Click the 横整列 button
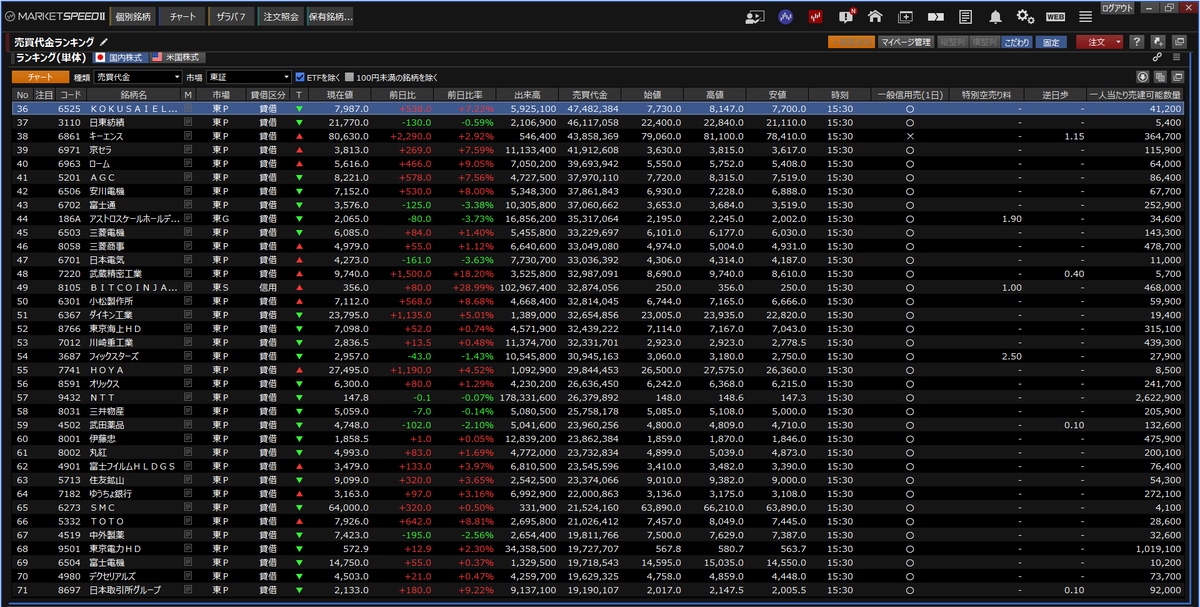 click(984, 42)
